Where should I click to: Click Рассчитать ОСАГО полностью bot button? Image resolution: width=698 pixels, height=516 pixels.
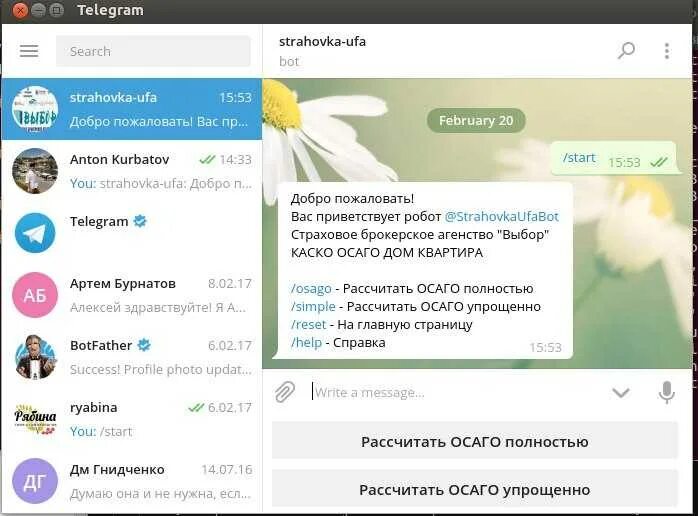pos(475,442)
